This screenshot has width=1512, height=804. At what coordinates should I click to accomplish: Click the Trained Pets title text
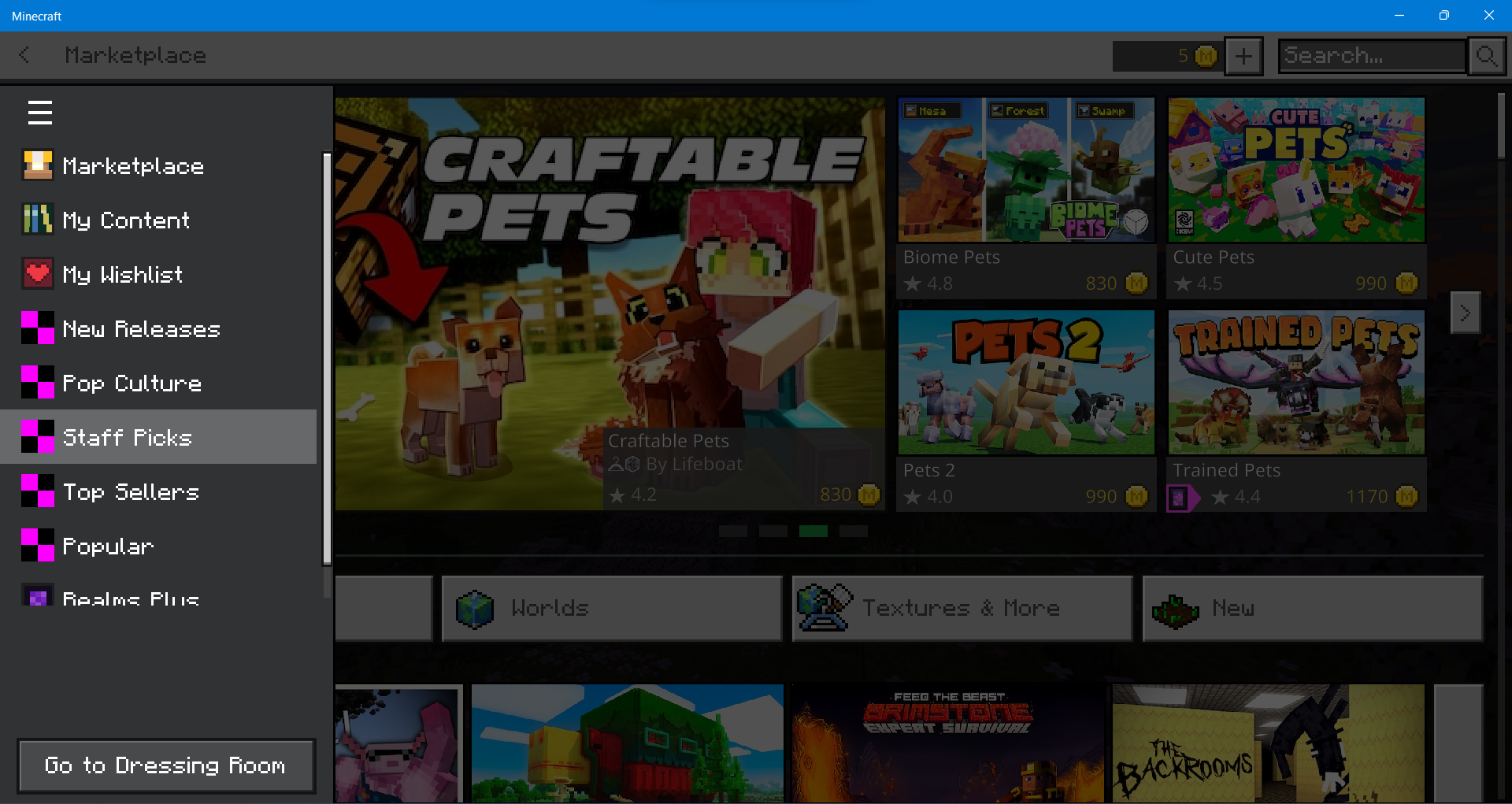click(x=1226, y=470)
